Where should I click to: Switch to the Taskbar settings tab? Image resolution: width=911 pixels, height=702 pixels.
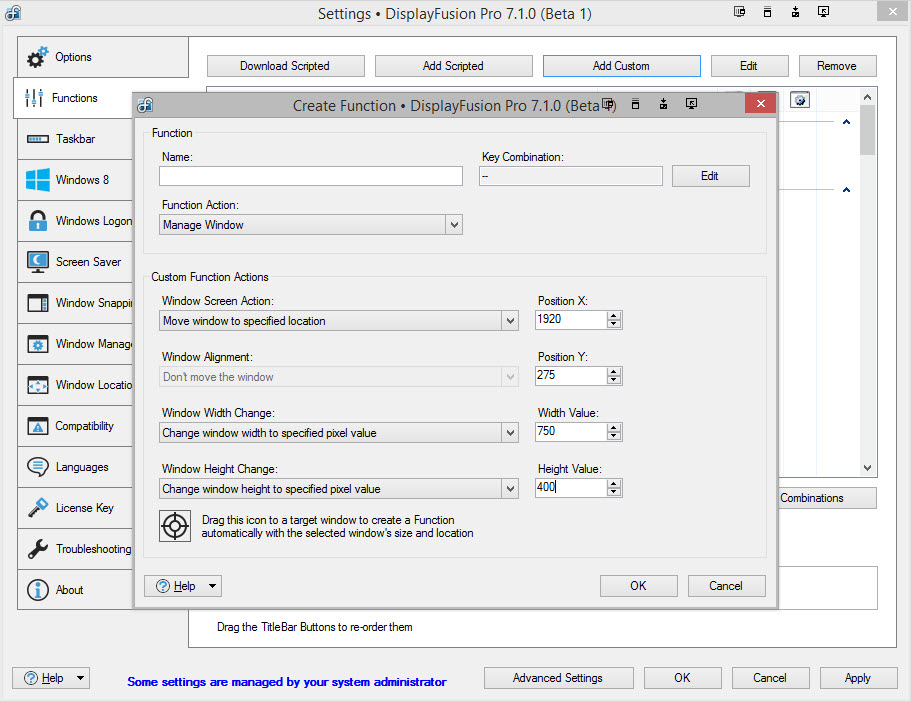(x=75, y=139)
